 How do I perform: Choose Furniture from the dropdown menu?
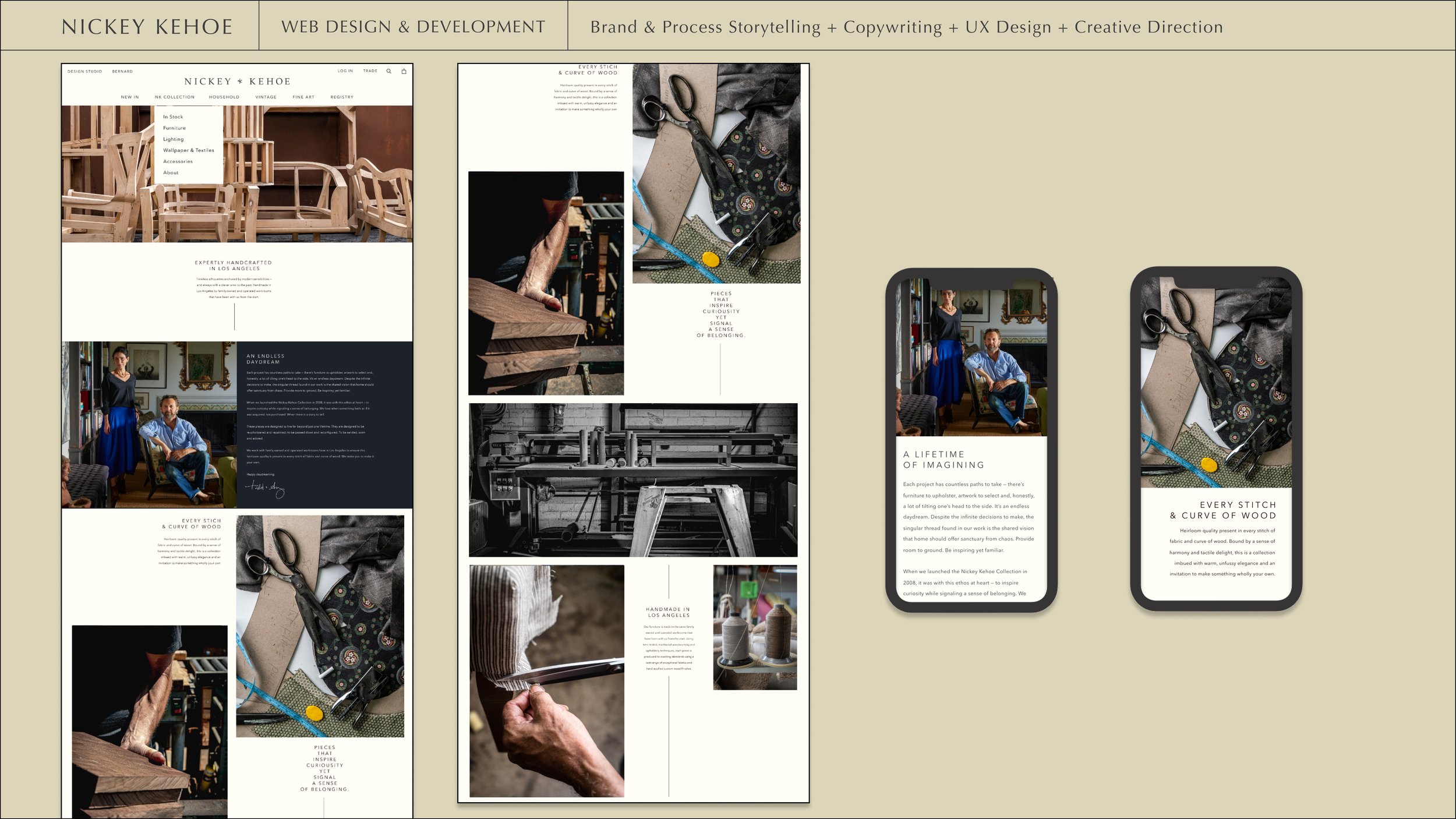point(175,128)
